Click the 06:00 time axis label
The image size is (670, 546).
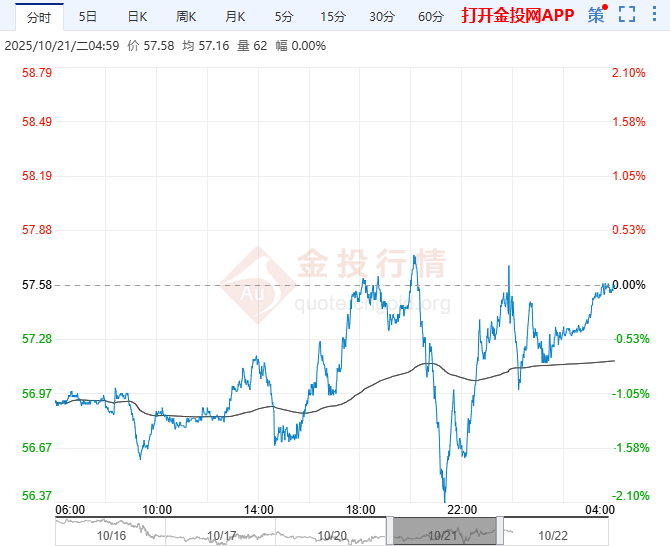70,510
